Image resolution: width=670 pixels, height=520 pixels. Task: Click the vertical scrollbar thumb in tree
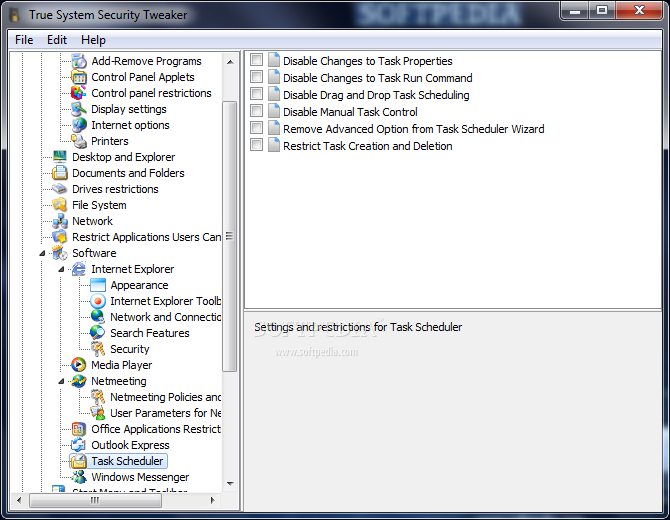click(230, 236)
